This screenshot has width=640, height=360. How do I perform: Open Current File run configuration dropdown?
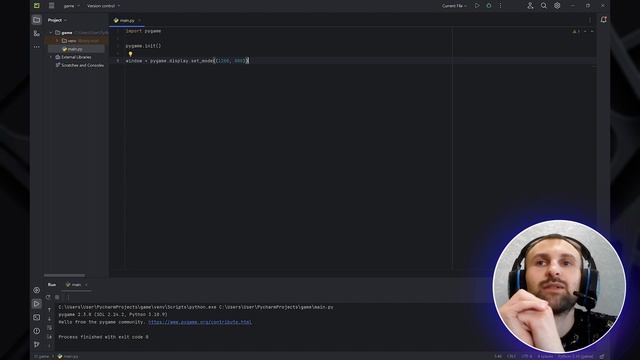[x=454, y=6]
